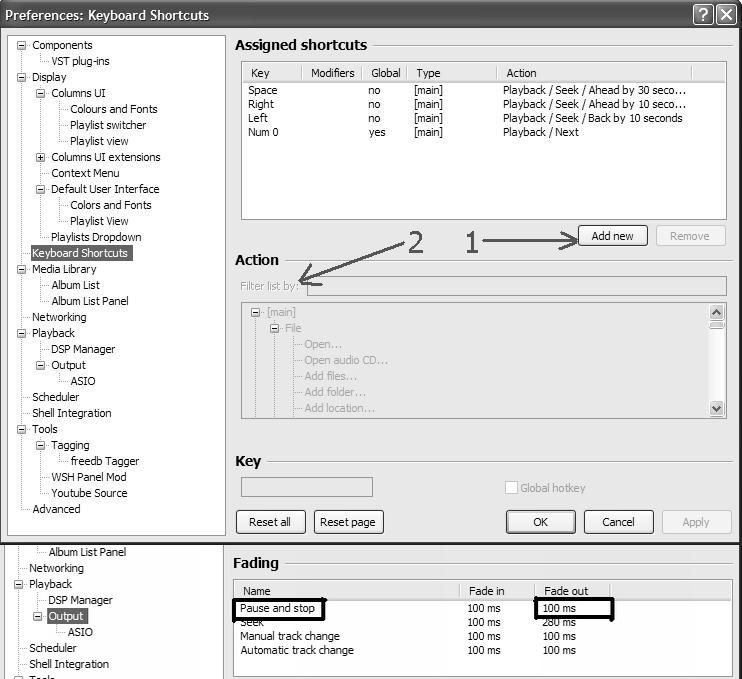Viewport: 742px width, 679px height.
Task: Collapse the Tagging tree node
Action: tap(41, 445)
